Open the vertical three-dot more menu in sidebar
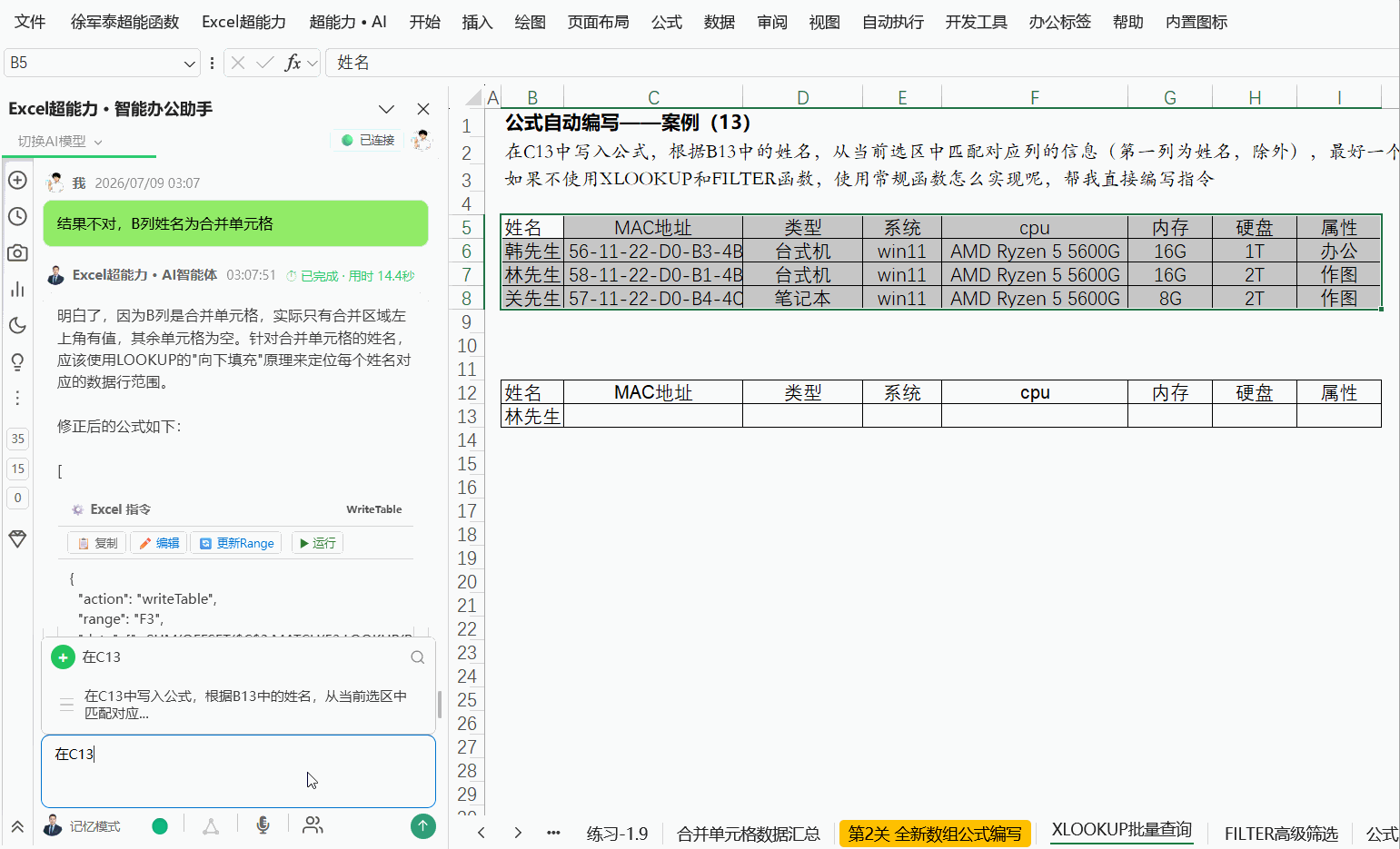1400x849 pixels. point(17,398)
